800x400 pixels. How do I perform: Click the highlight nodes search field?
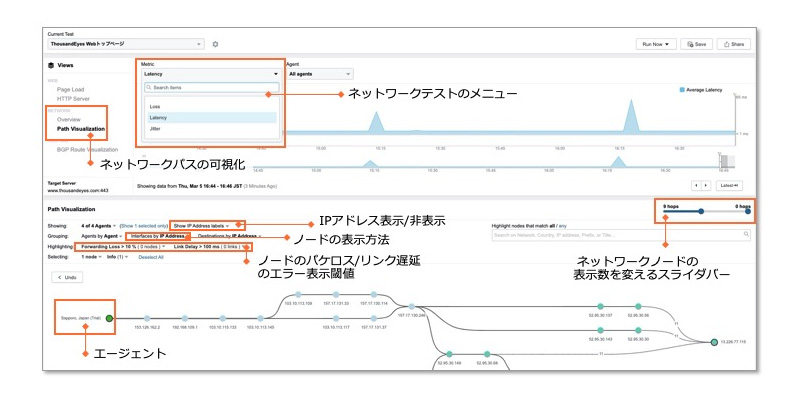619,235
